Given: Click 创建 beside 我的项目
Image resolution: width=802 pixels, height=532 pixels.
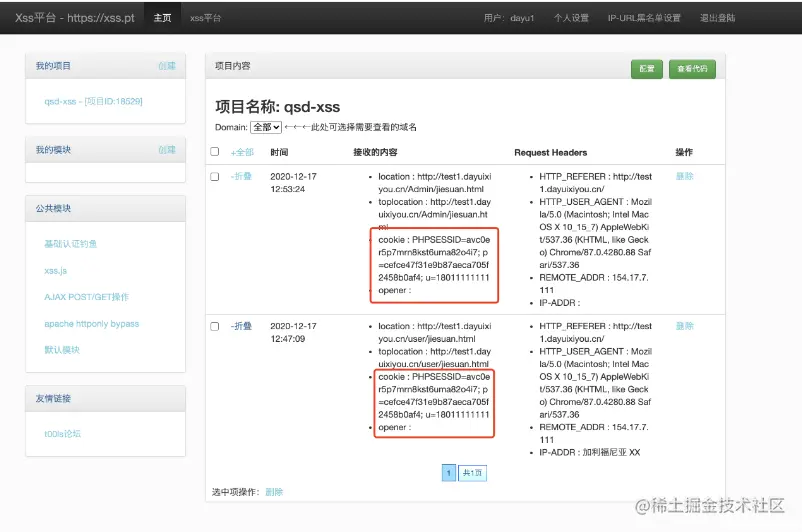Looking at the screenshot, I should [x=167, y=66].
